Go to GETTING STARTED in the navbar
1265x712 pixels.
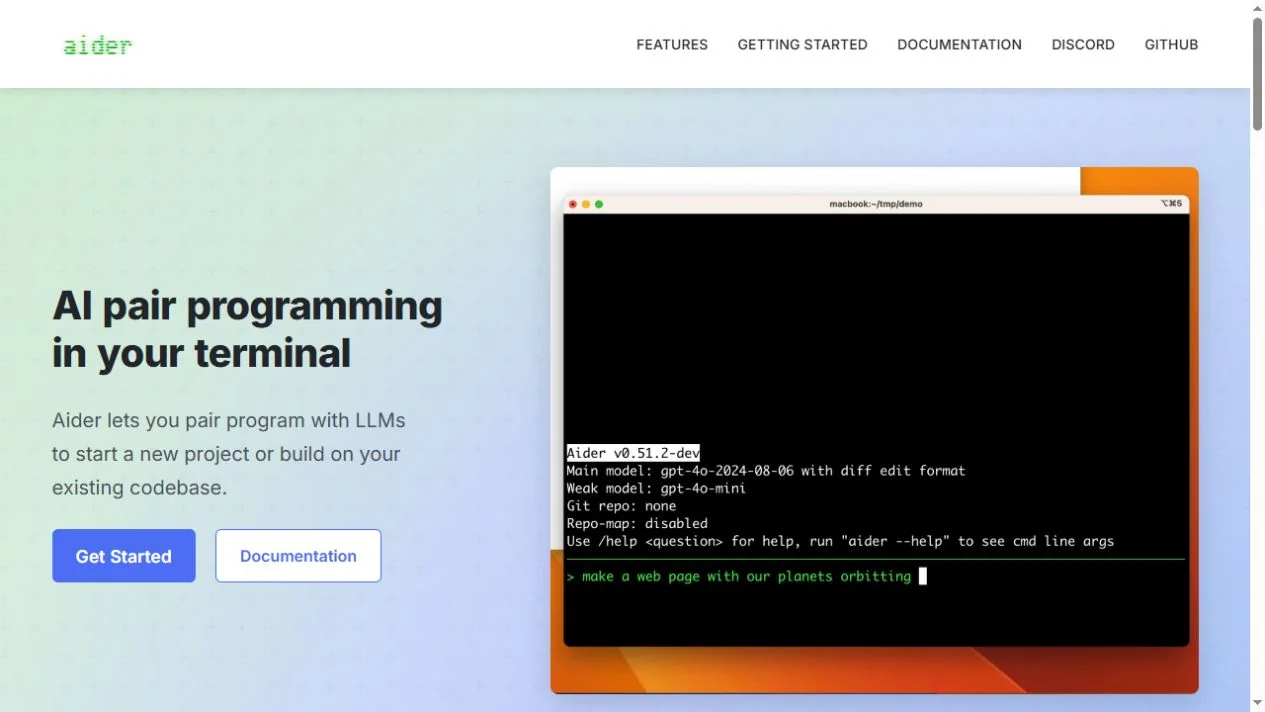pyautogui.click(x=802, y=45)
